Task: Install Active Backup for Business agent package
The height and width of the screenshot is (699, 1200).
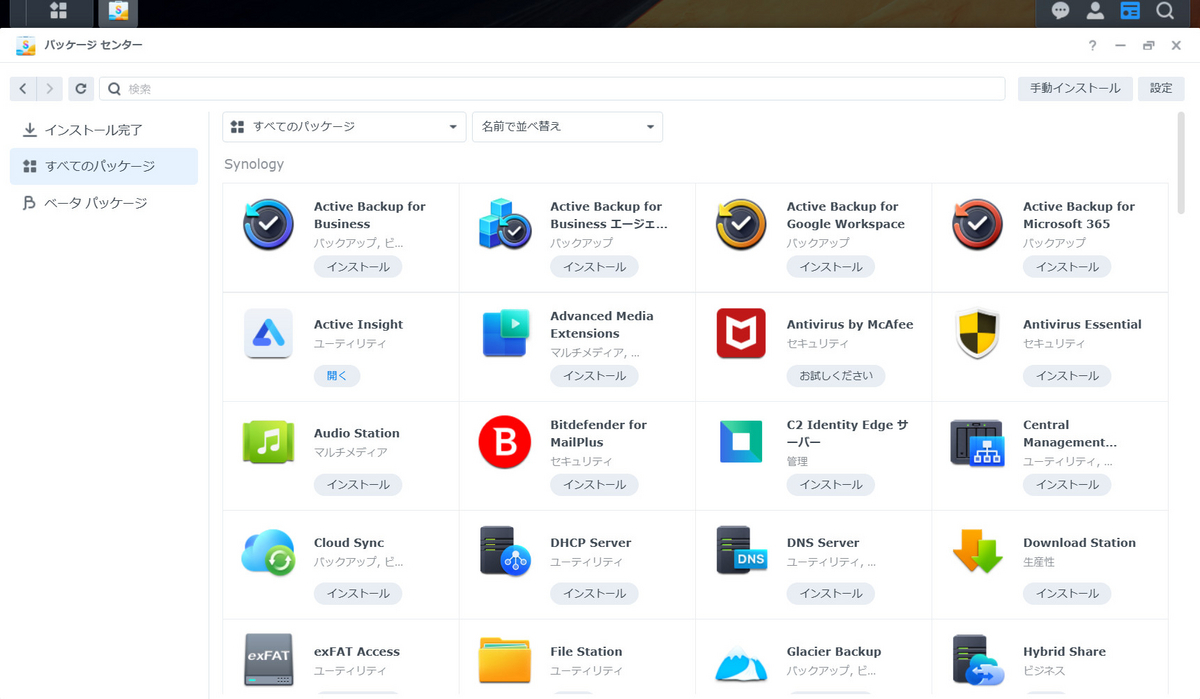Action: point(594,267)
